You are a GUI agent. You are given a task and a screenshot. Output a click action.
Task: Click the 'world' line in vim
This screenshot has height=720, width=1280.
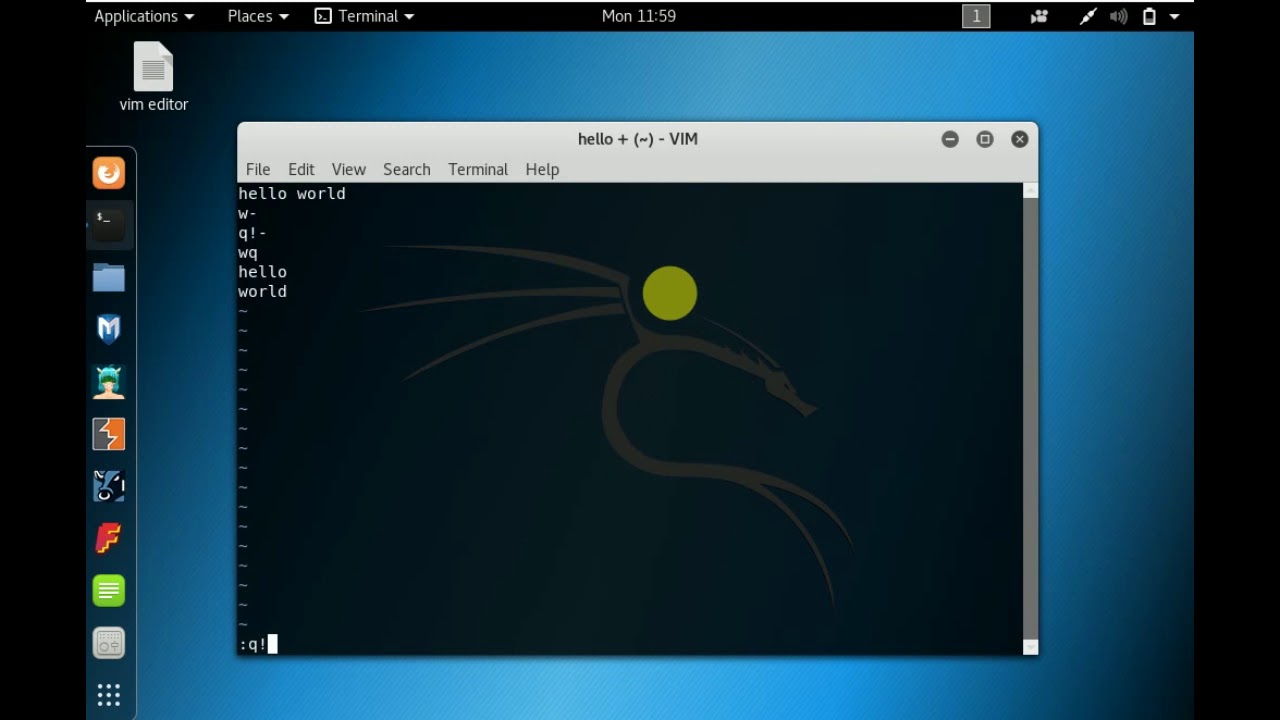coord(262,292)
